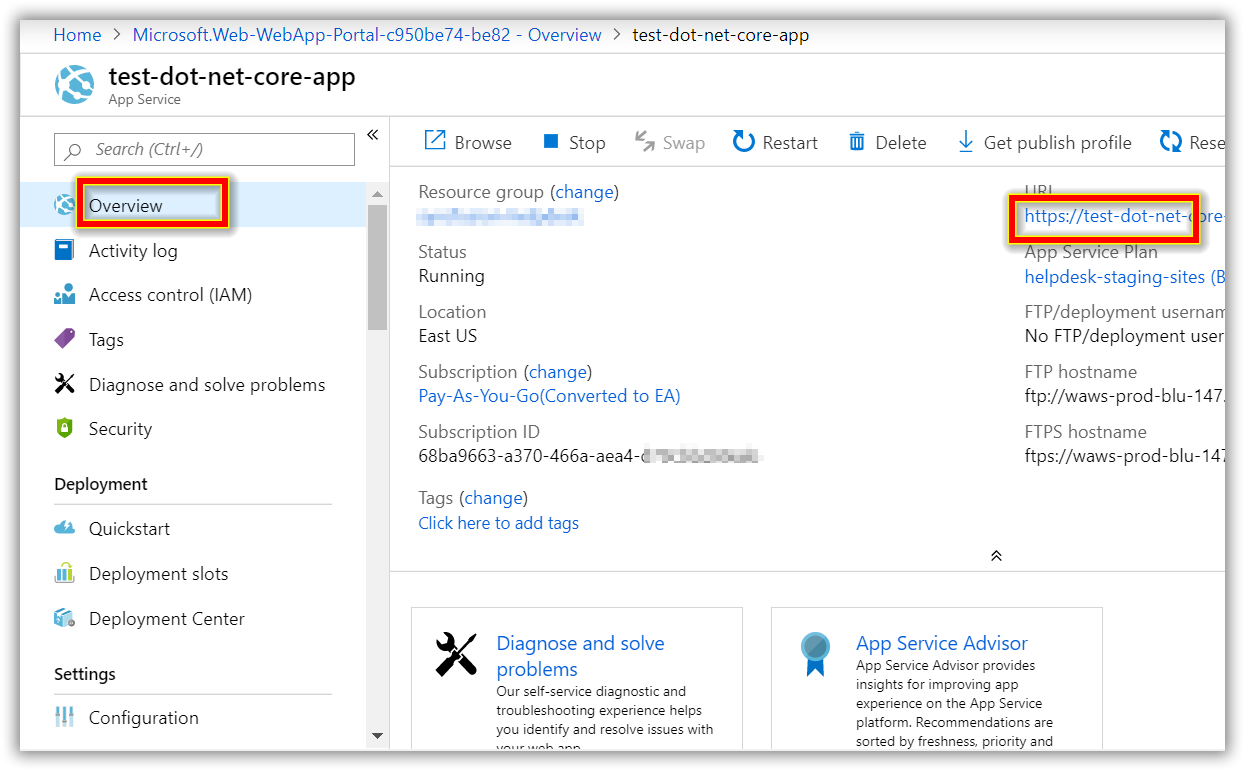Open Configuration under Settings
Viewport: 1245px width, 771px height.
point(143,718)
